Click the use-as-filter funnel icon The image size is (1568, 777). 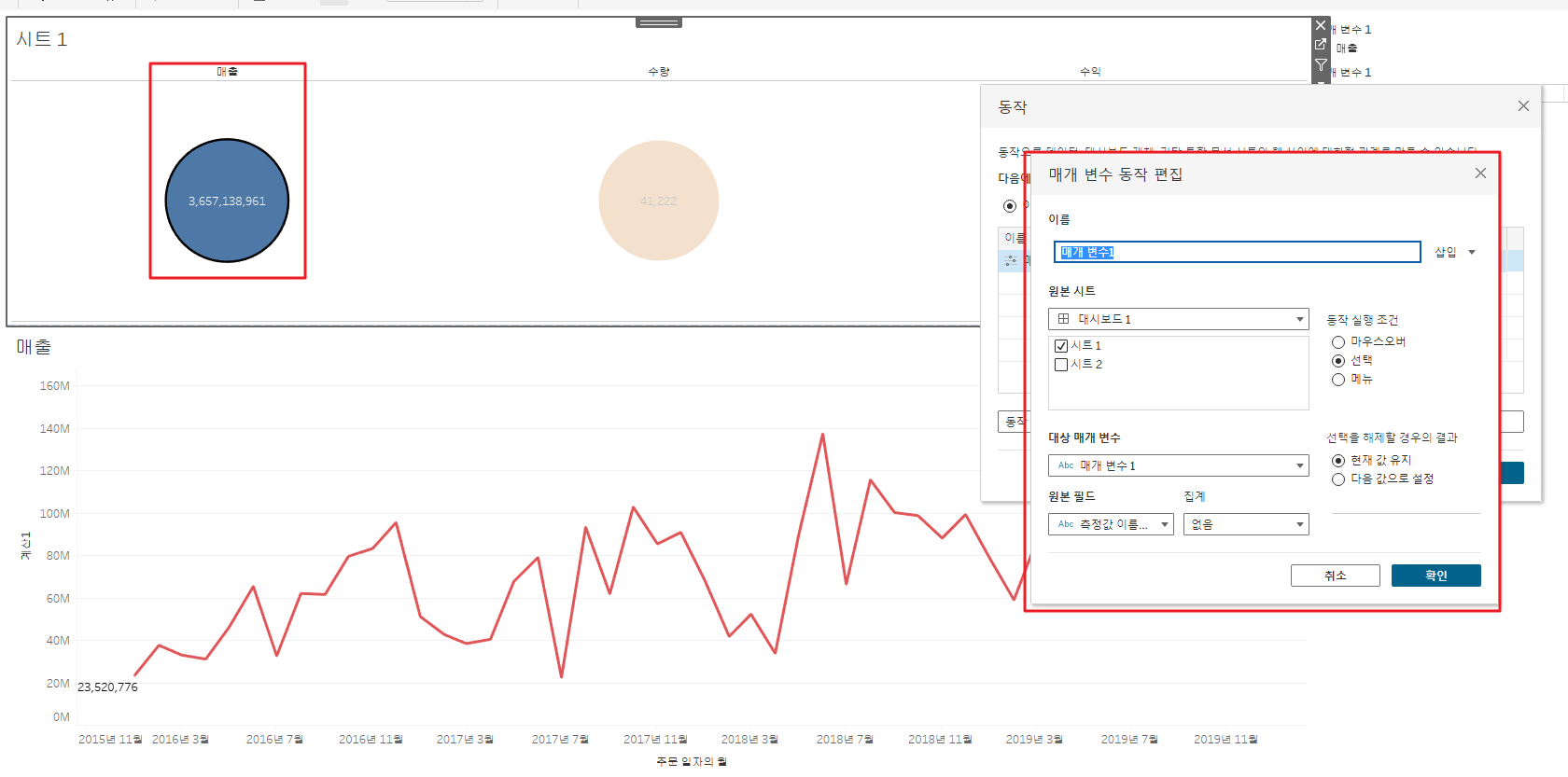click(x=1321, y=64)
